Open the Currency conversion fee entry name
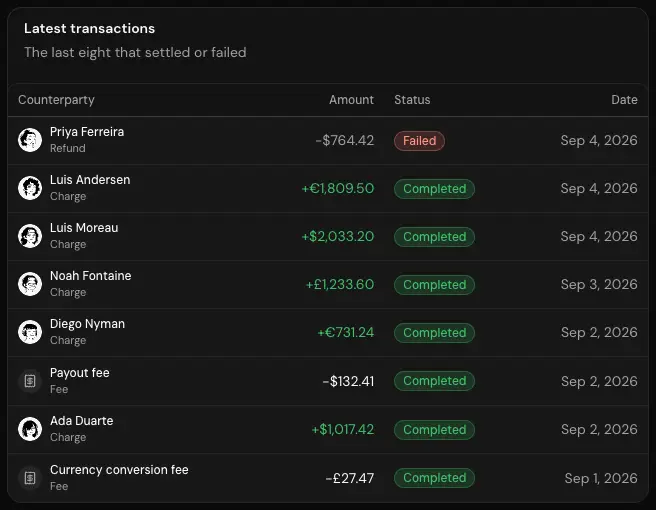 point(119,470)
